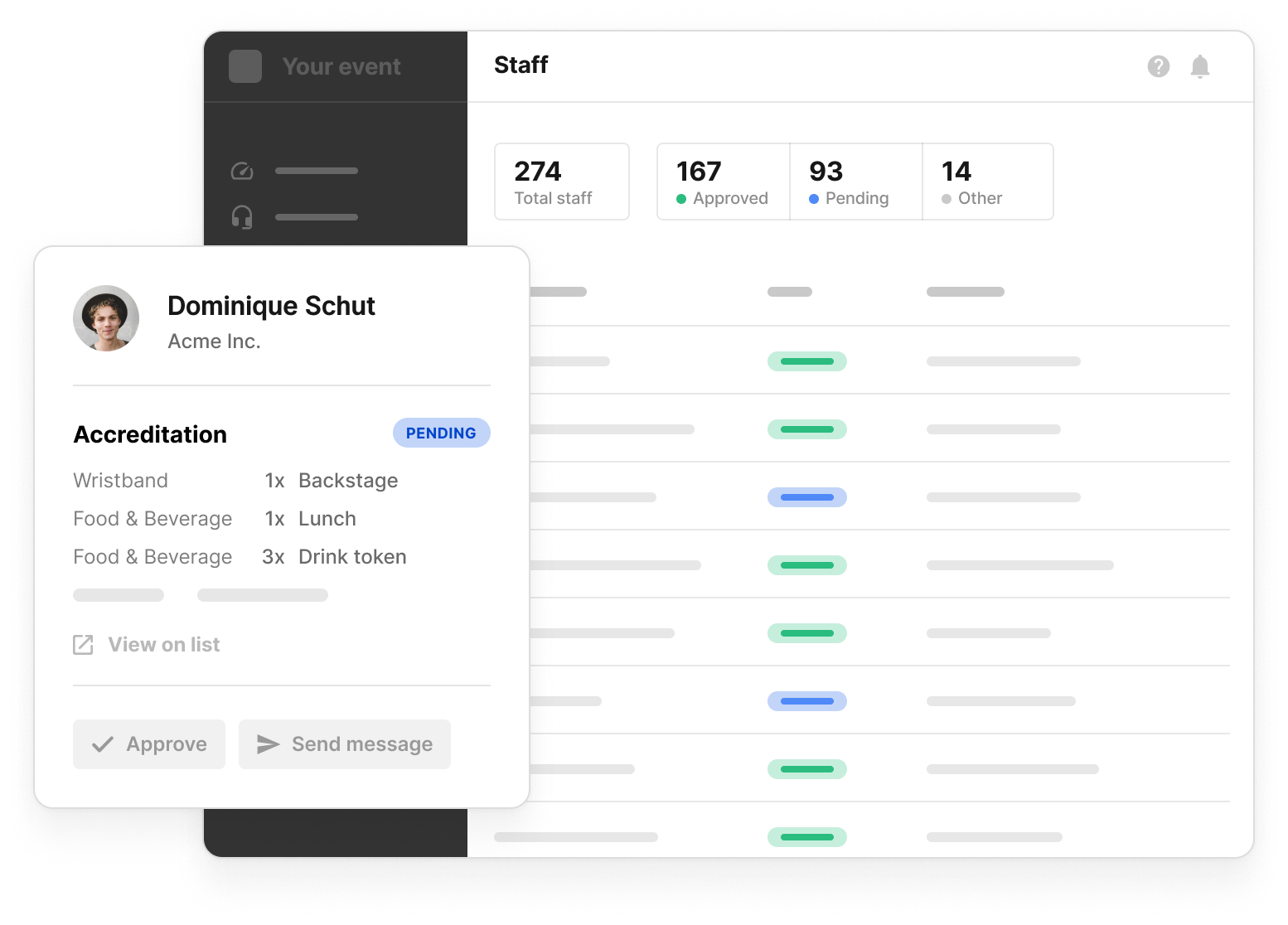Screen dimensions: 1288x925
Task: Click the checkmark icon on Approve
Action: coord(103,744)
